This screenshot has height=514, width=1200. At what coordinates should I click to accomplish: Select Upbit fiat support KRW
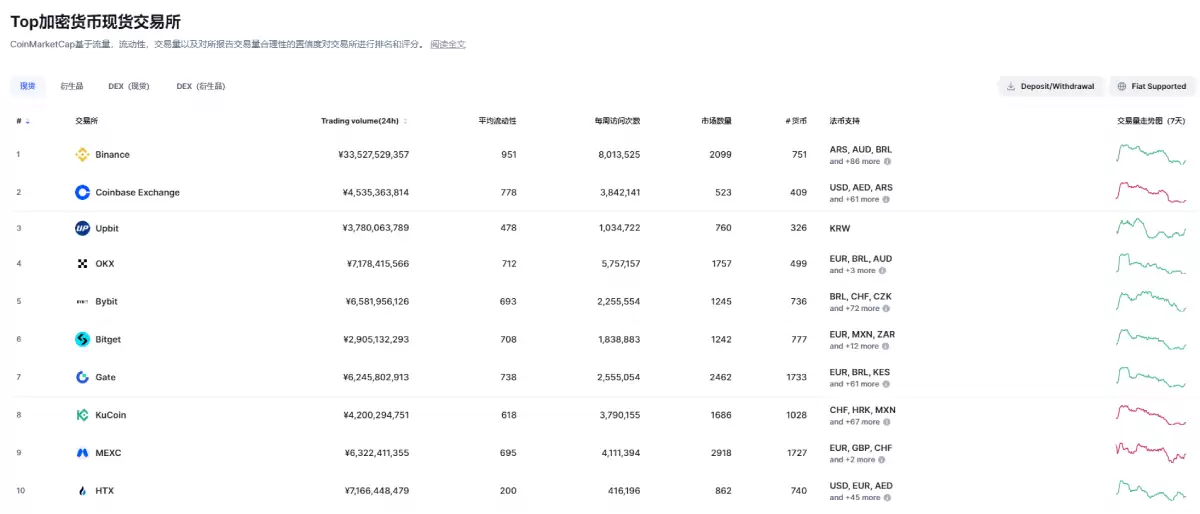[x=839, y=228]
